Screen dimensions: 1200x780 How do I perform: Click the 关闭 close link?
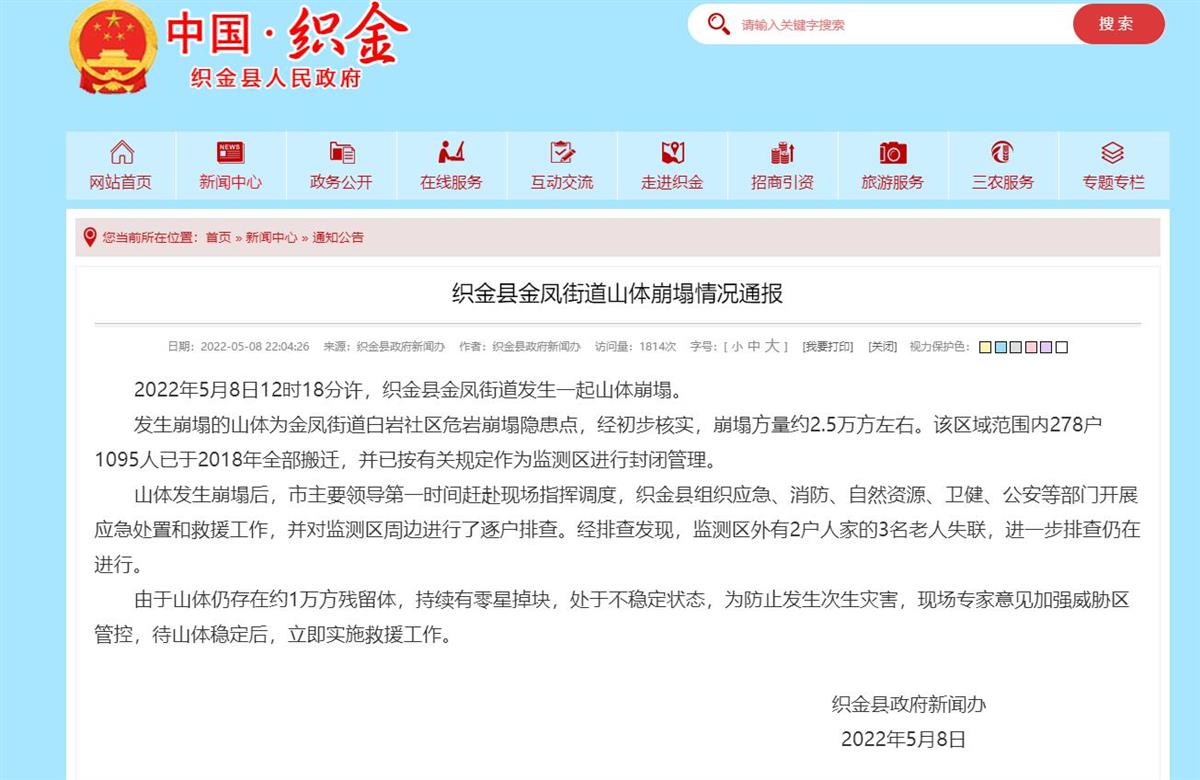point(882,347)
